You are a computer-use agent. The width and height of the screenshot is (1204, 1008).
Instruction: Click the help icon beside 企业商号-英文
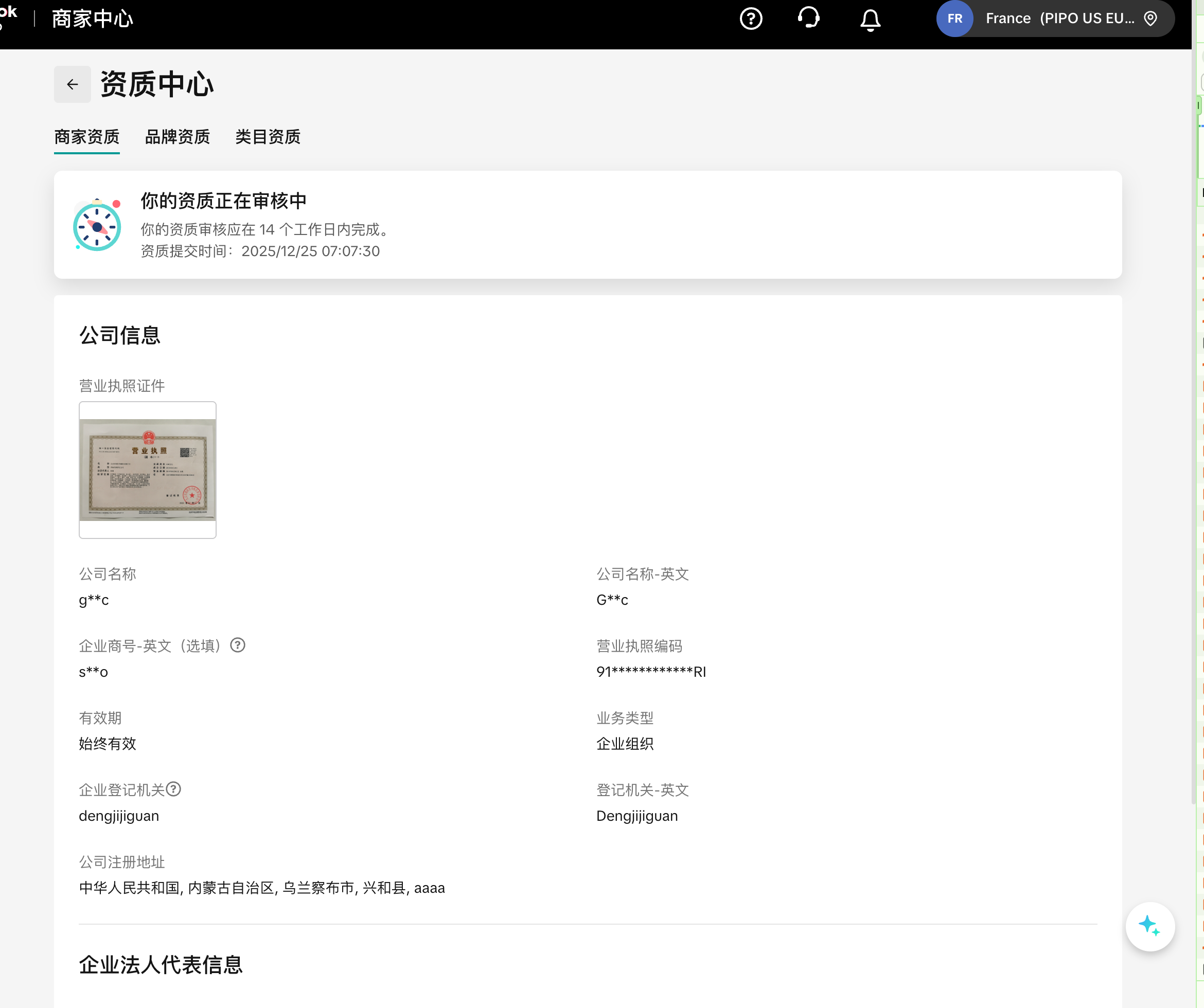point(237,645)
